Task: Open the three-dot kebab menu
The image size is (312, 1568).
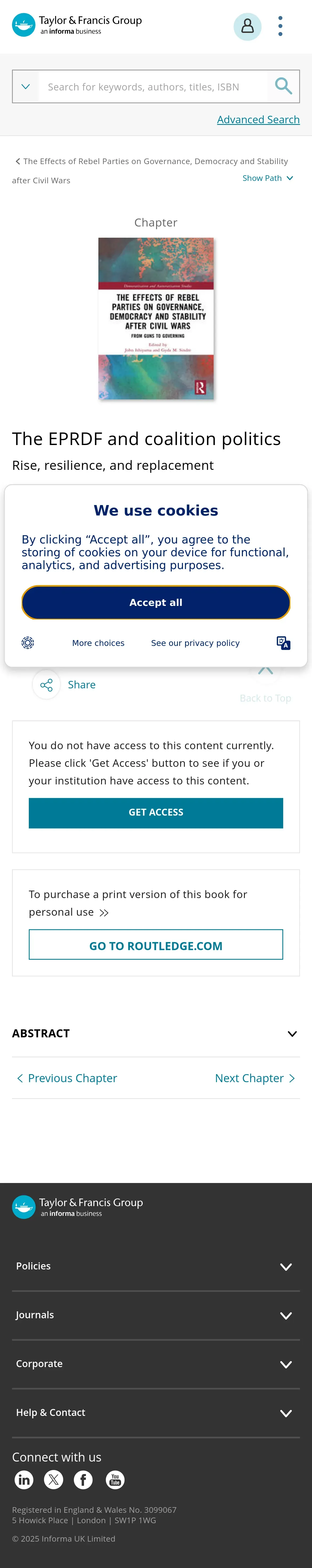Action: [280, 26]
